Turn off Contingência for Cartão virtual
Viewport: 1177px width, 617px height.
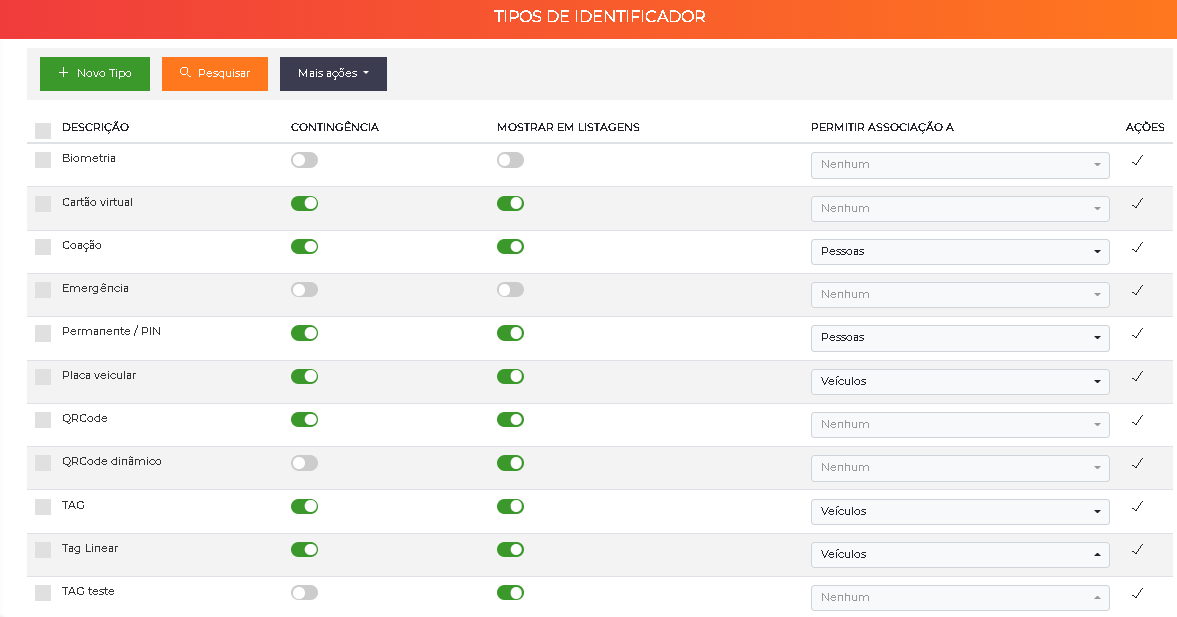pos(304,203)
